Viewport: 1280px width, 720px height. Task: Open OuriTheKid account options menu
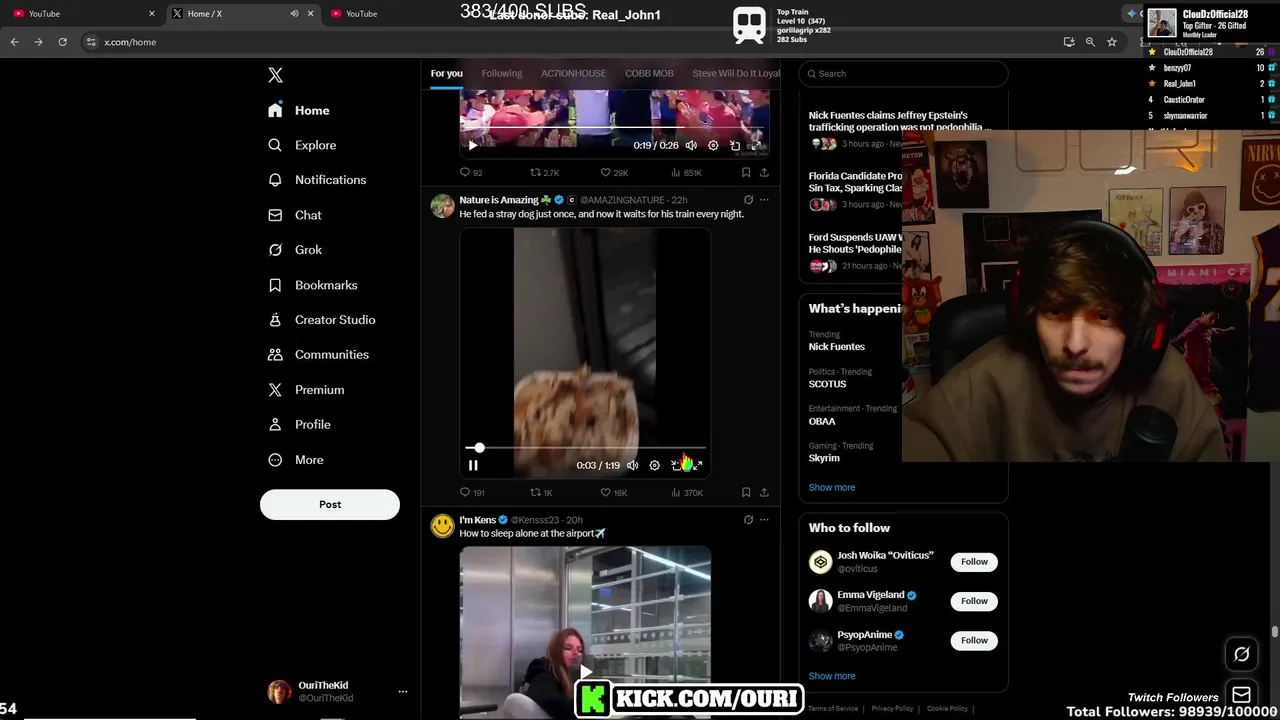[403, 692]
